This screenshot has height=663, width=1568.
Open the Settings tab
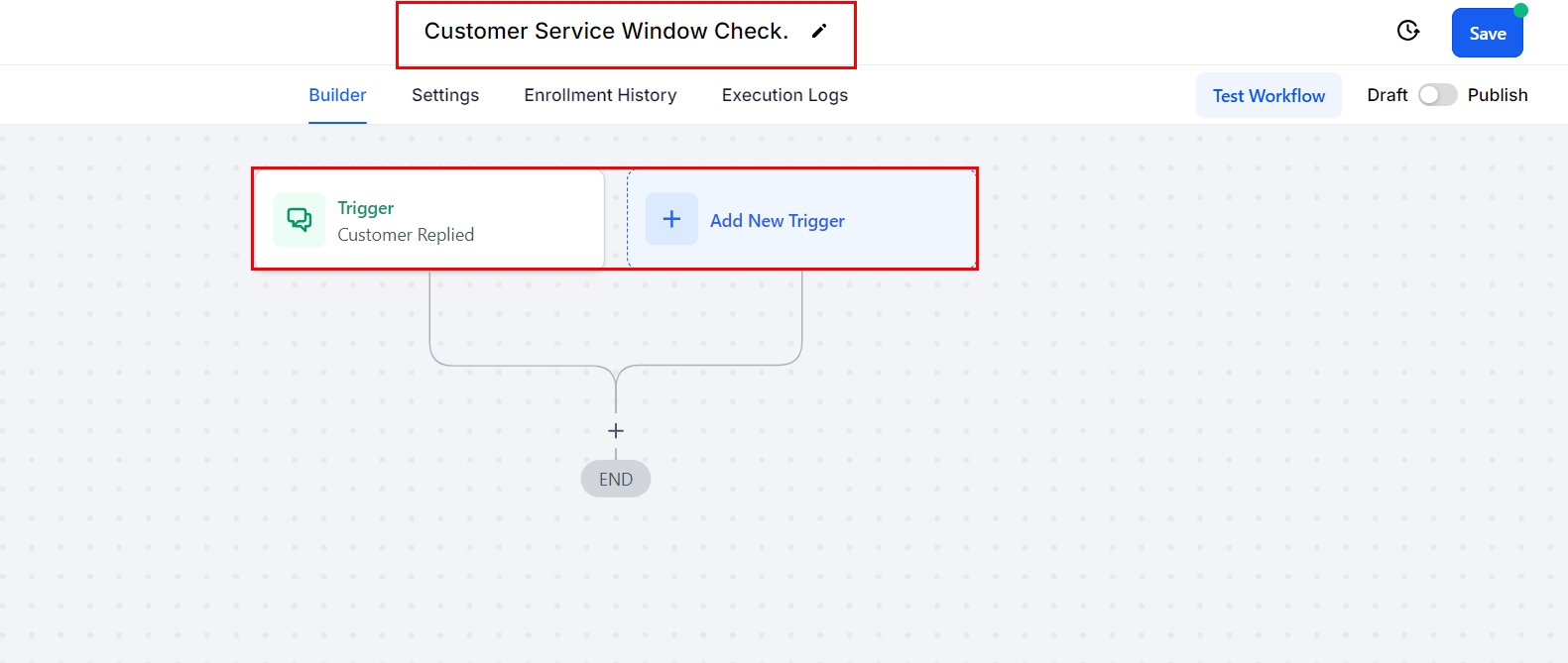click(445, 95)
